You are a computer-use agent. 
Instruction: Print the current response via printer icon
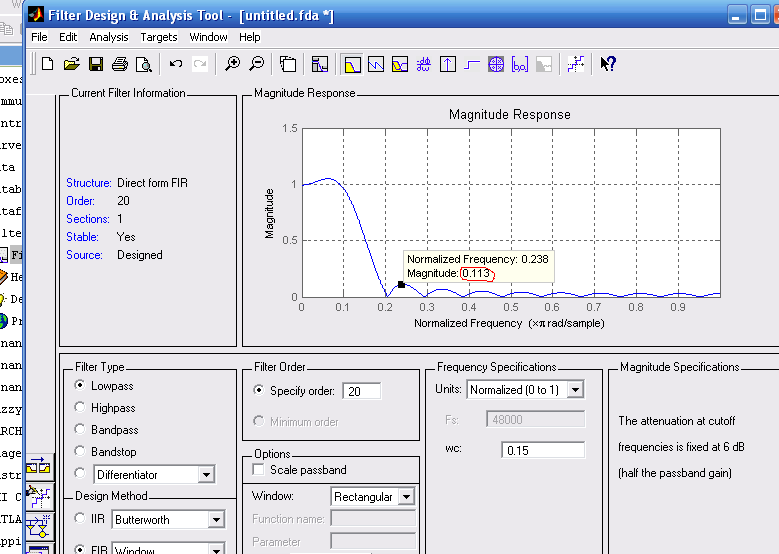(120, 64)
